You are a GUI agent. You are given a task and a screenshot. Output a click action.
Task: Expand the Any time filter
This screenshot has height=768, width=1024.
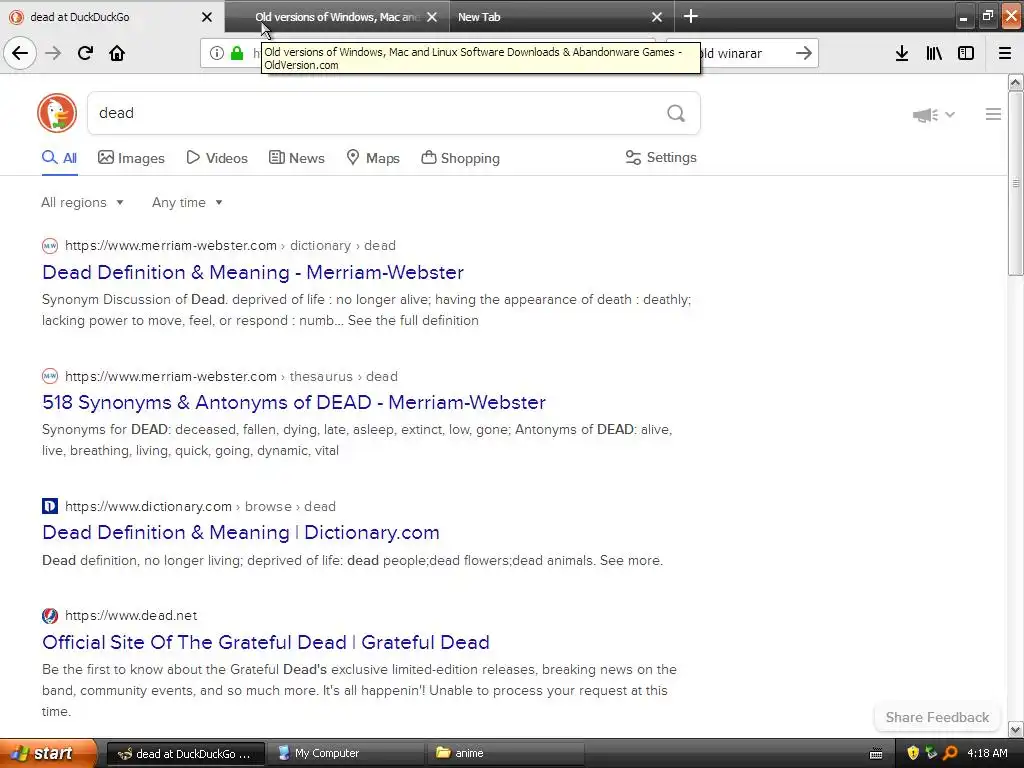pyautogui.click(x=187, y=202)
